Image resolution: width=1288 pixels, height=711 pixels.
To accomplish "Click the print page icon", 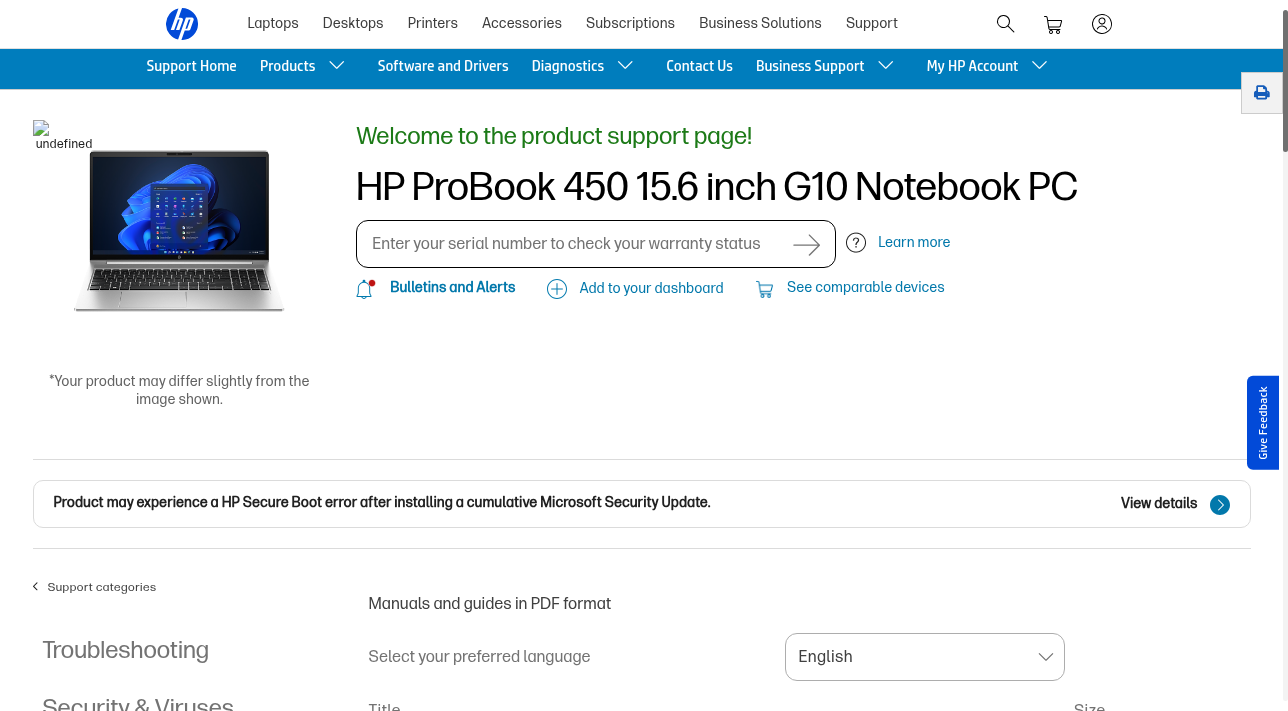I will click(1262, 93).
